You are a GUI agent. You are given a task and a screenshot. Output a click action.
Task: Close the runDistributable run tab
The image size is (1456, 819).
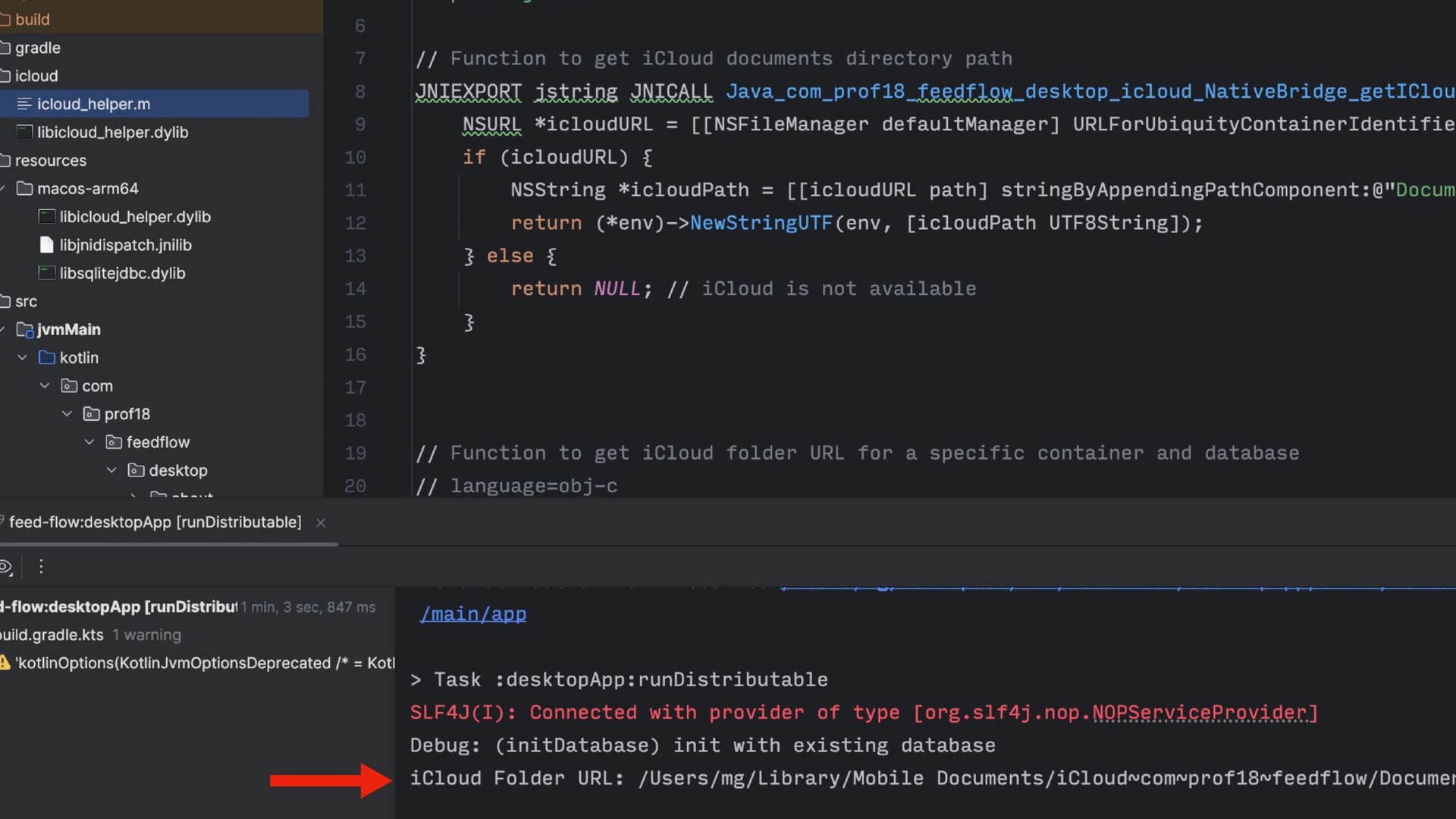tap(321, 522)
